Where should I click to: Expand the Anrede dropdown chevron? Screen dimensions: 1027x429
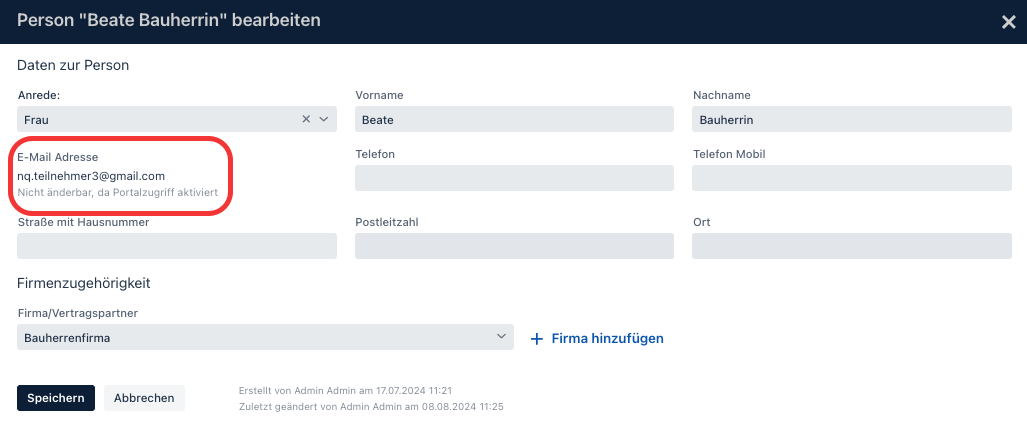pos(324,119)
